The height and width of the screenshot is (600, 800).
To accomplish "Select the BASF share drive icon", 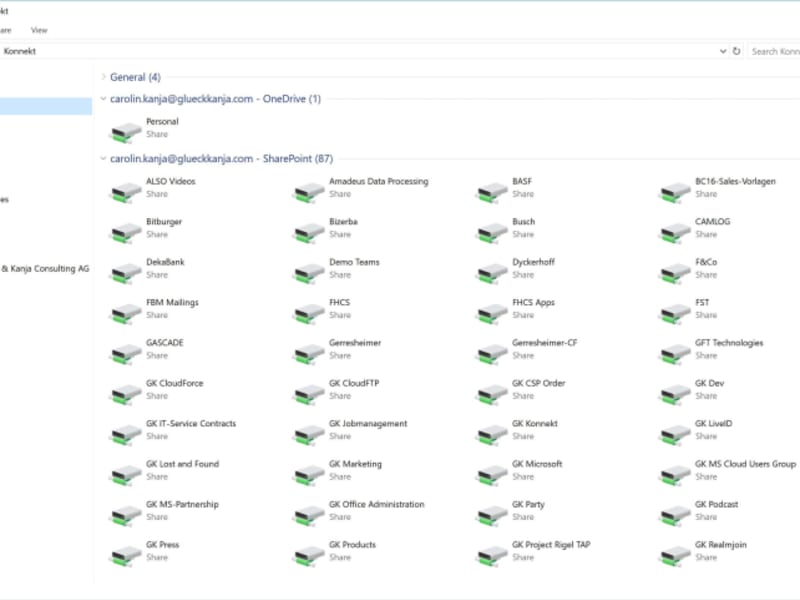I will [x=492, y=192].
